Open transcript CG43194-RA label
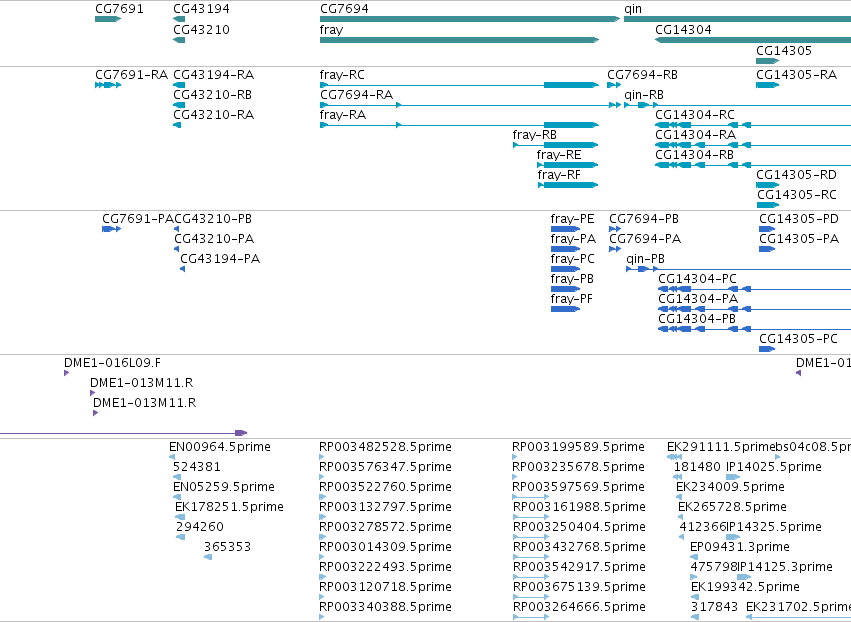Viewport: 851px width, 622px height. tap(214, 75)
